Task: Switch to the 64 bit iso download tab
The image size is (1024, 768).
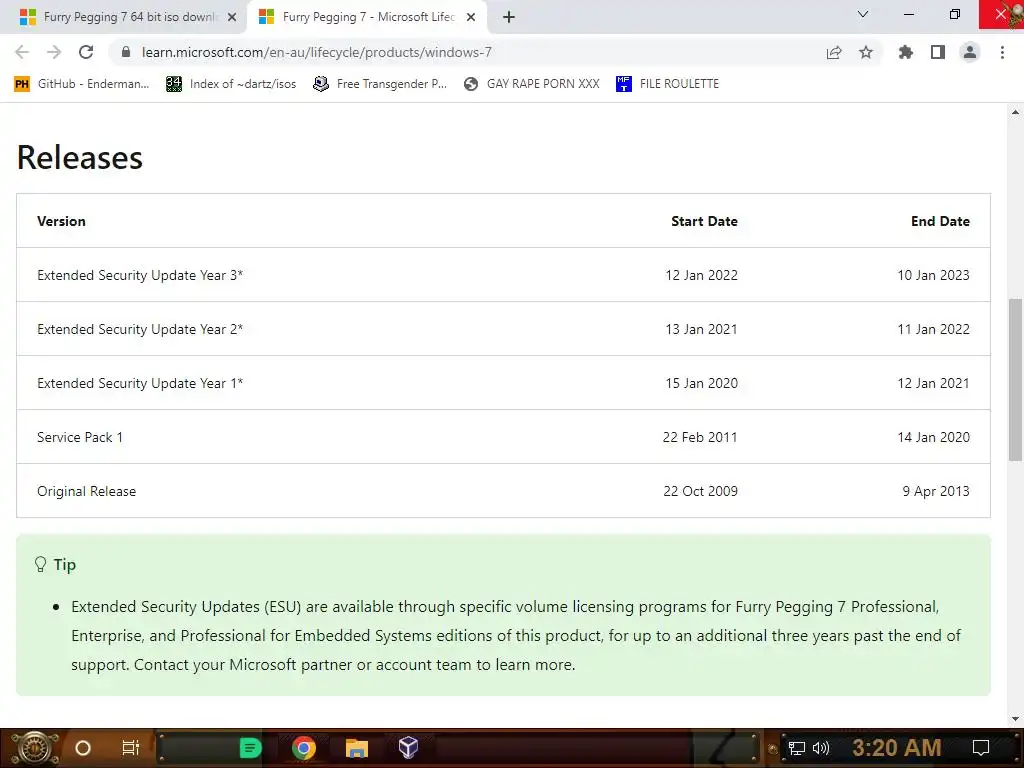Action: coord(128,17)
